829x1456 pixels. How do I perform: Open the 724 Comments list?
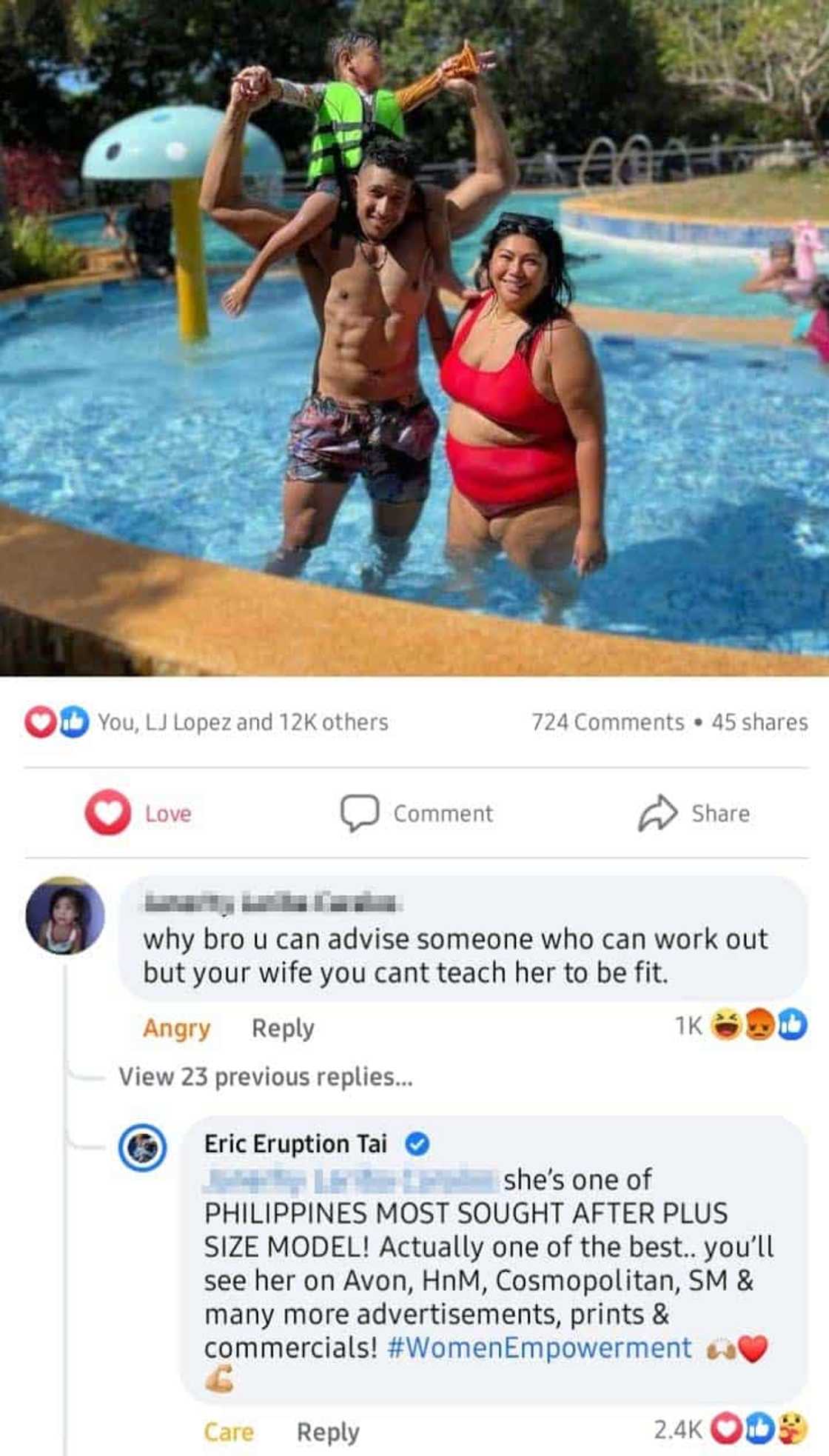[x=608, y=722]
